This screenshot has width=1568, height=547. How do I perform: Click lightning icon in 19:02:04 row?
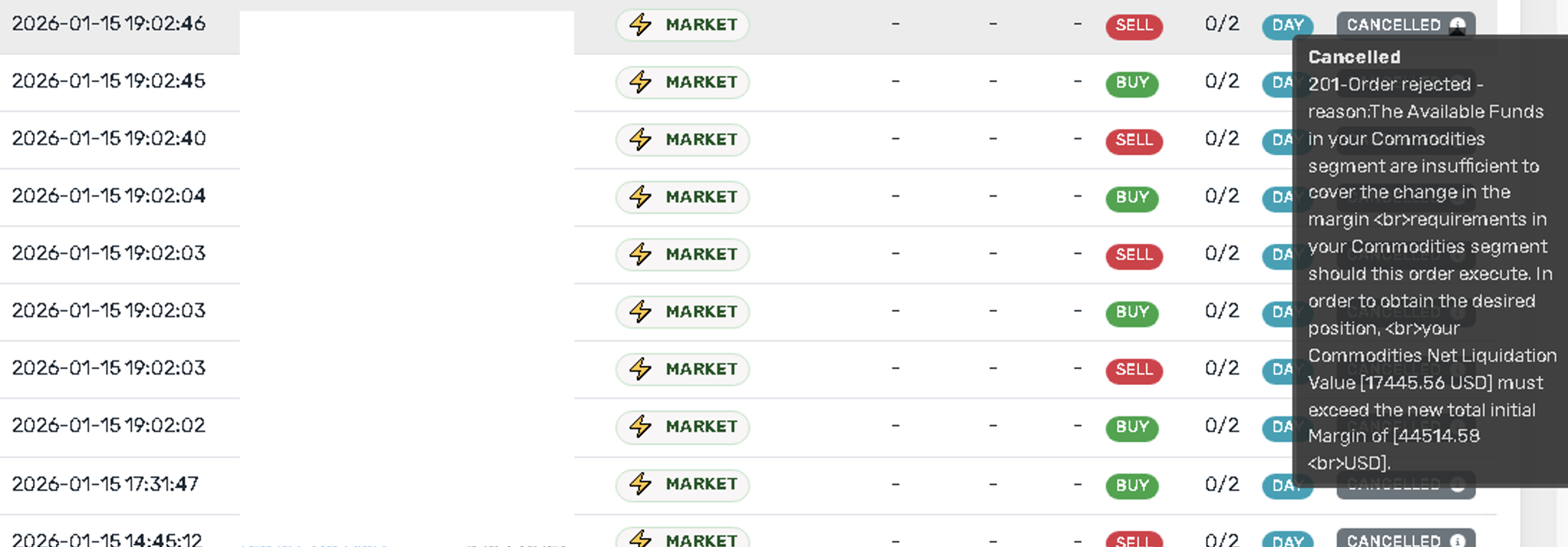(x=641, y=197)
